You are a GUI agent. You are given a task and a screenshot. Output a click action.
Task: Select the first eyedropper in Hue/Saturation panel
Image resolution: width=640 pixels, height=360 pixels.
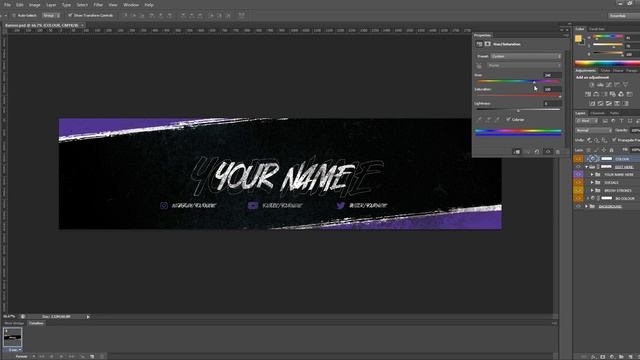[480, 120]
